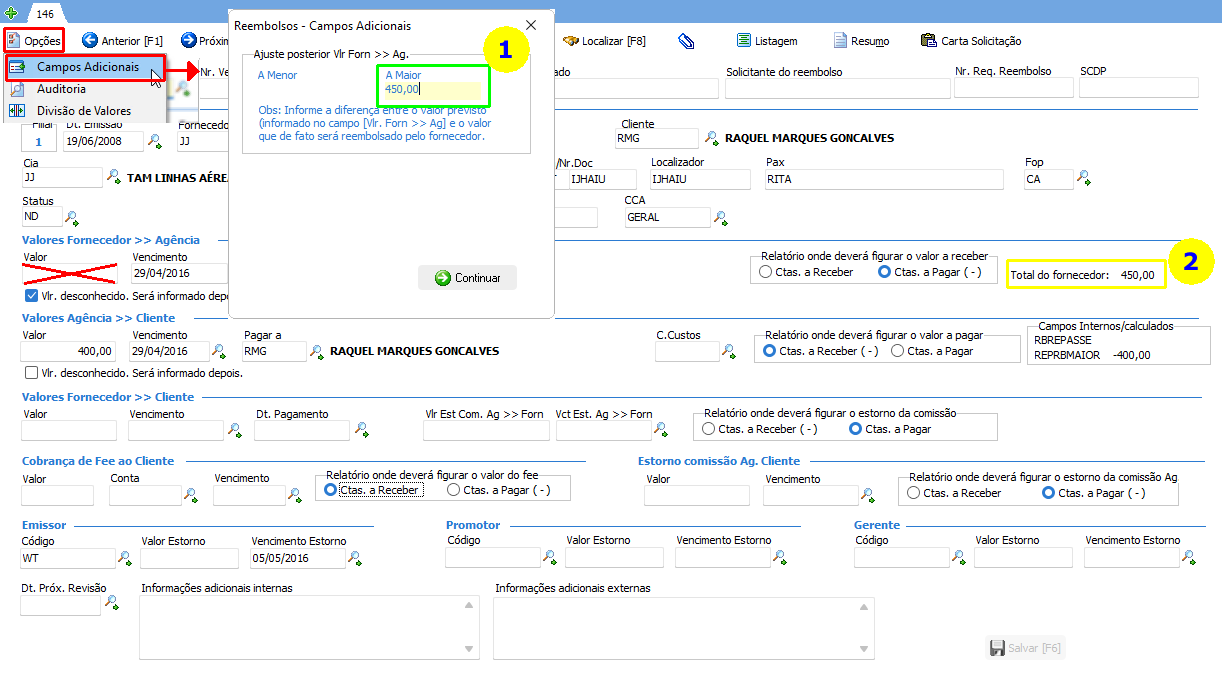Click the A Maior value field

(x=435, y=90)
